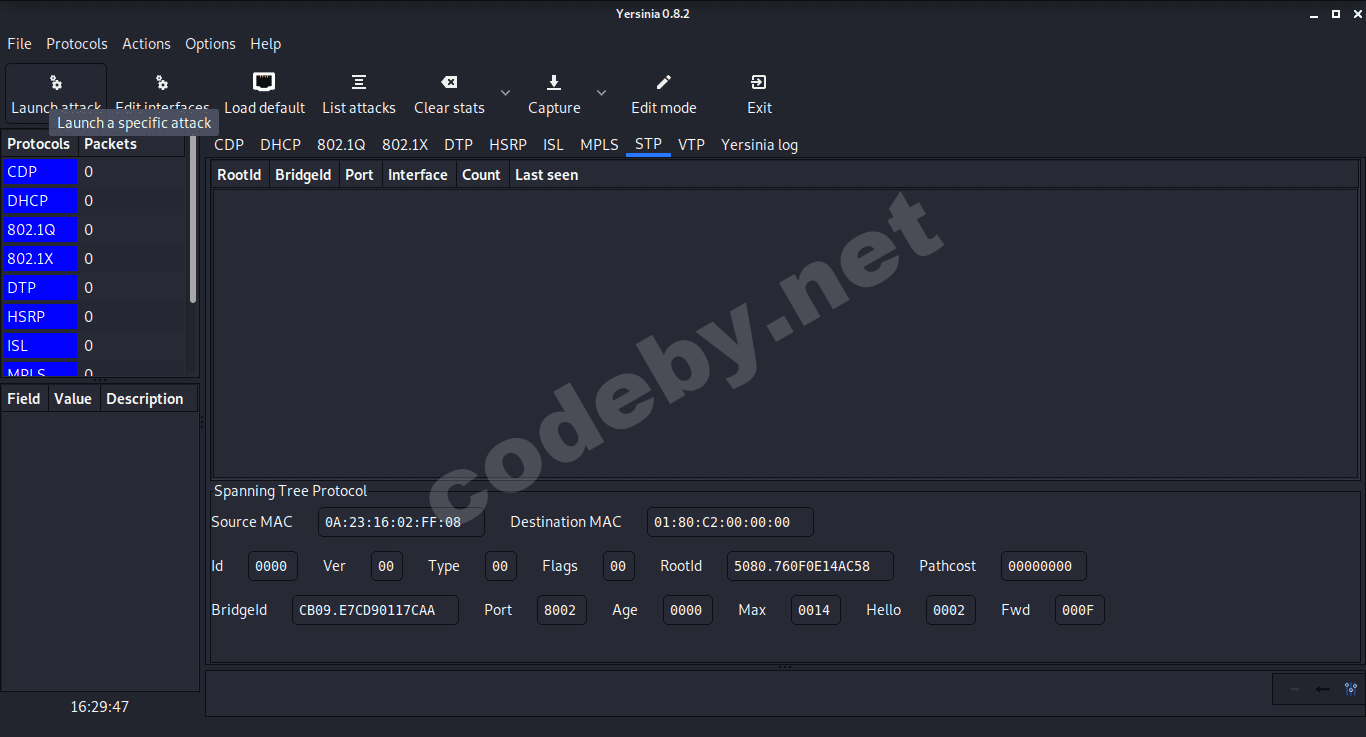This screenshot has width=1366, height=737.
Task: Select the STP tab
Action: [648, 145]
